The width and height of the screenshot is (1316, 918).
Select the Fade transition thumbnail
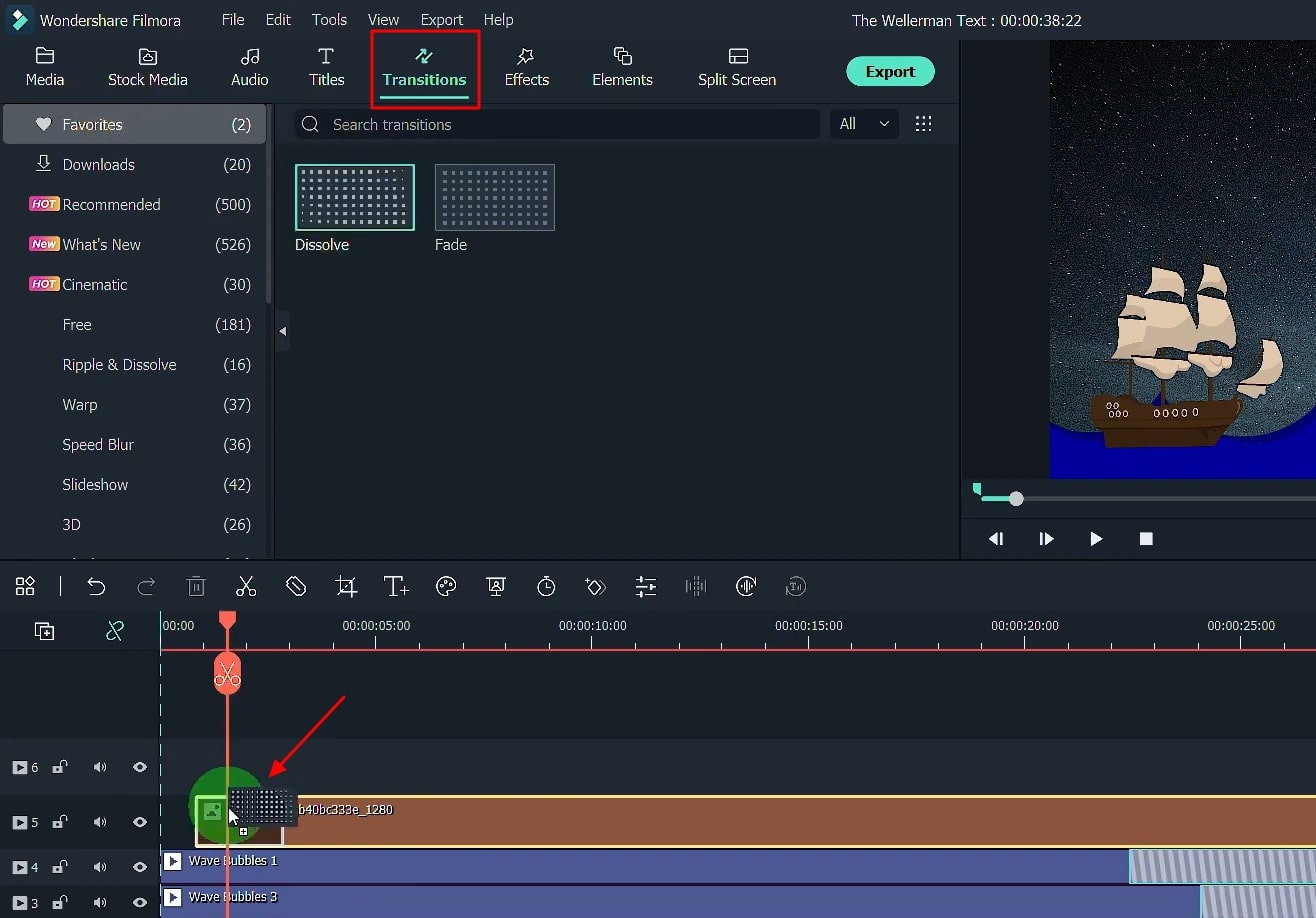click(494, 197)
